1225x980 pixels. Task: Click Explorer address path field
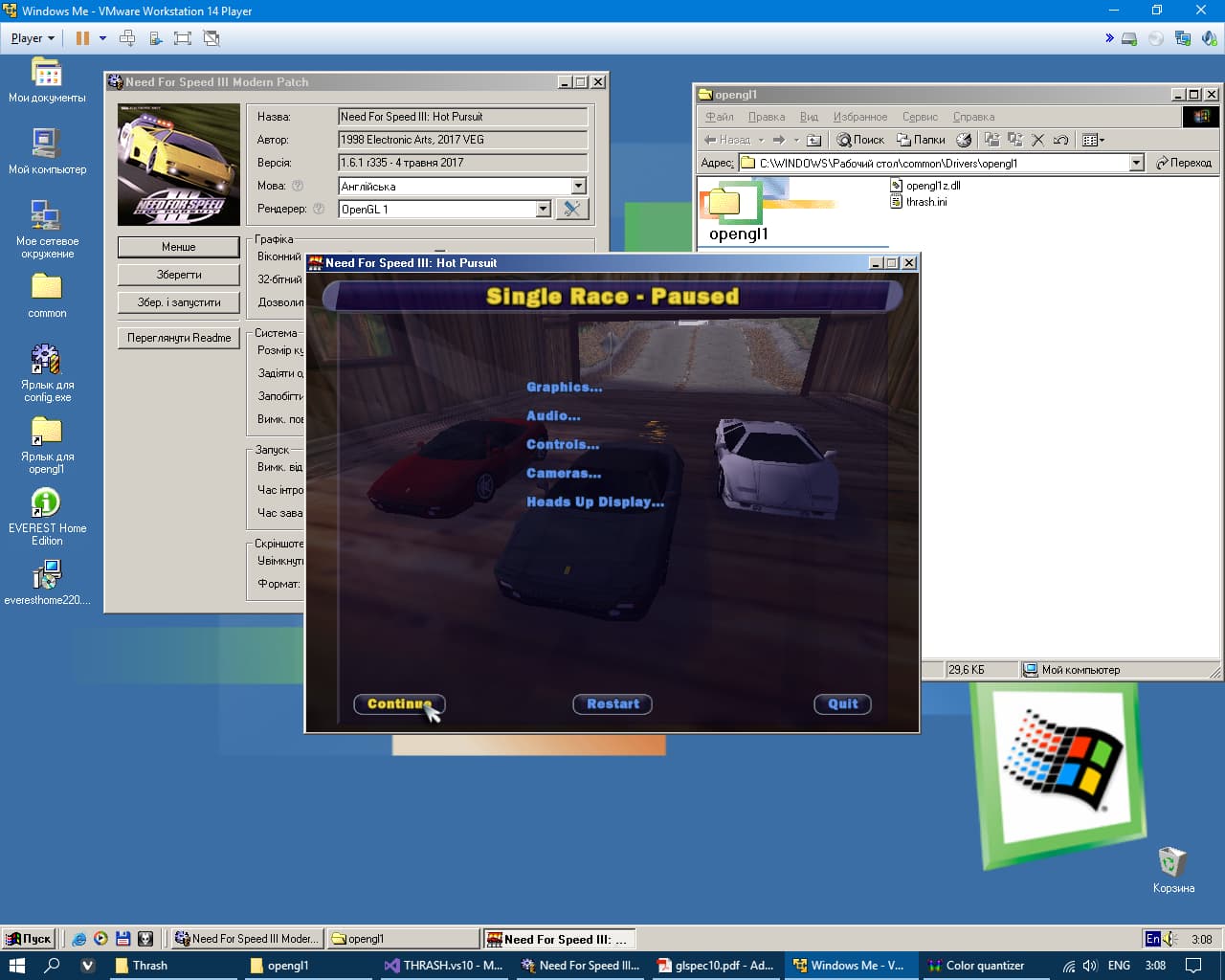pos(934,163)
